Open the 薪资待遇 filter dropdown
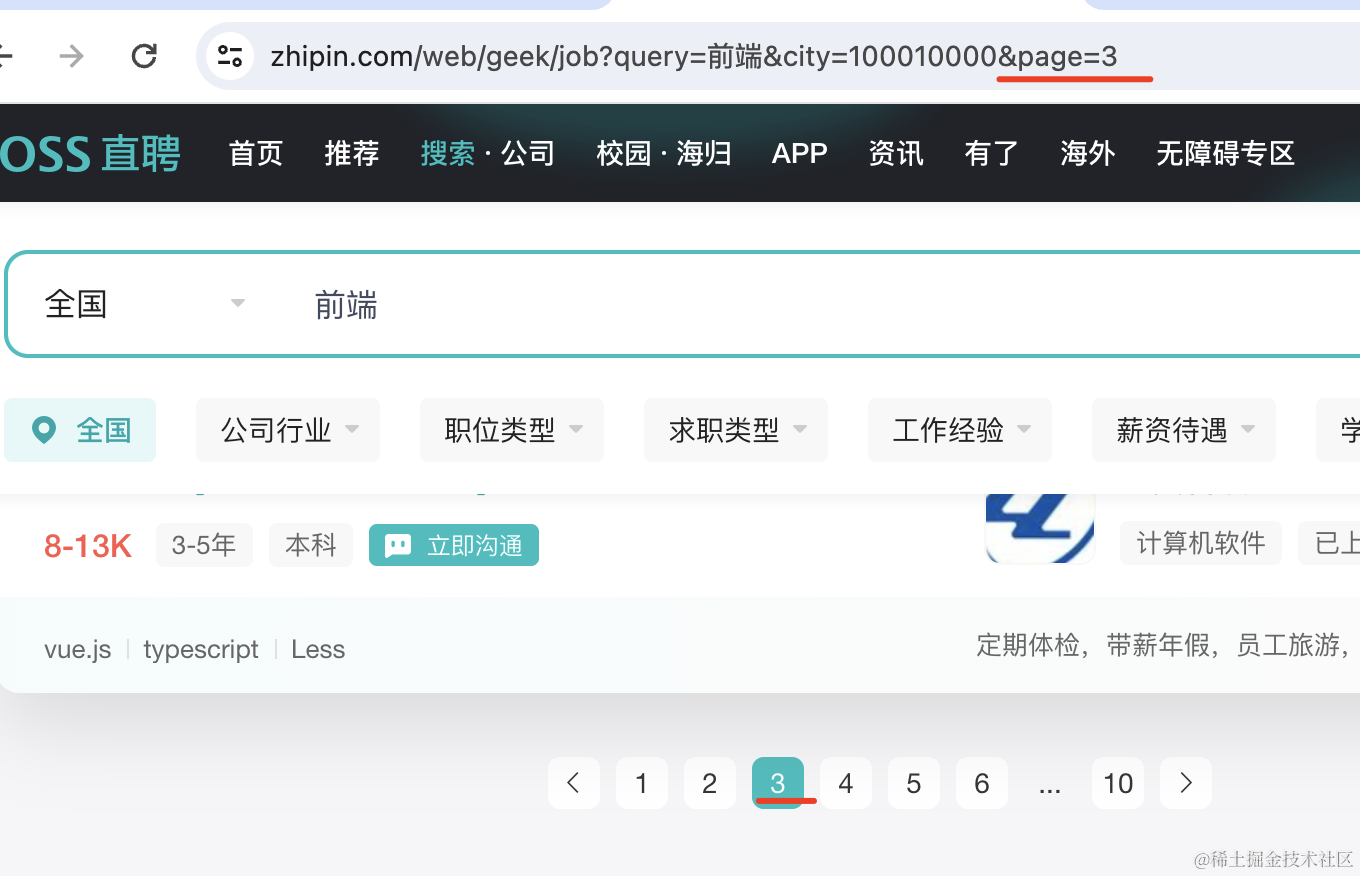1360x876 pixels. (x=1184, y=430)
